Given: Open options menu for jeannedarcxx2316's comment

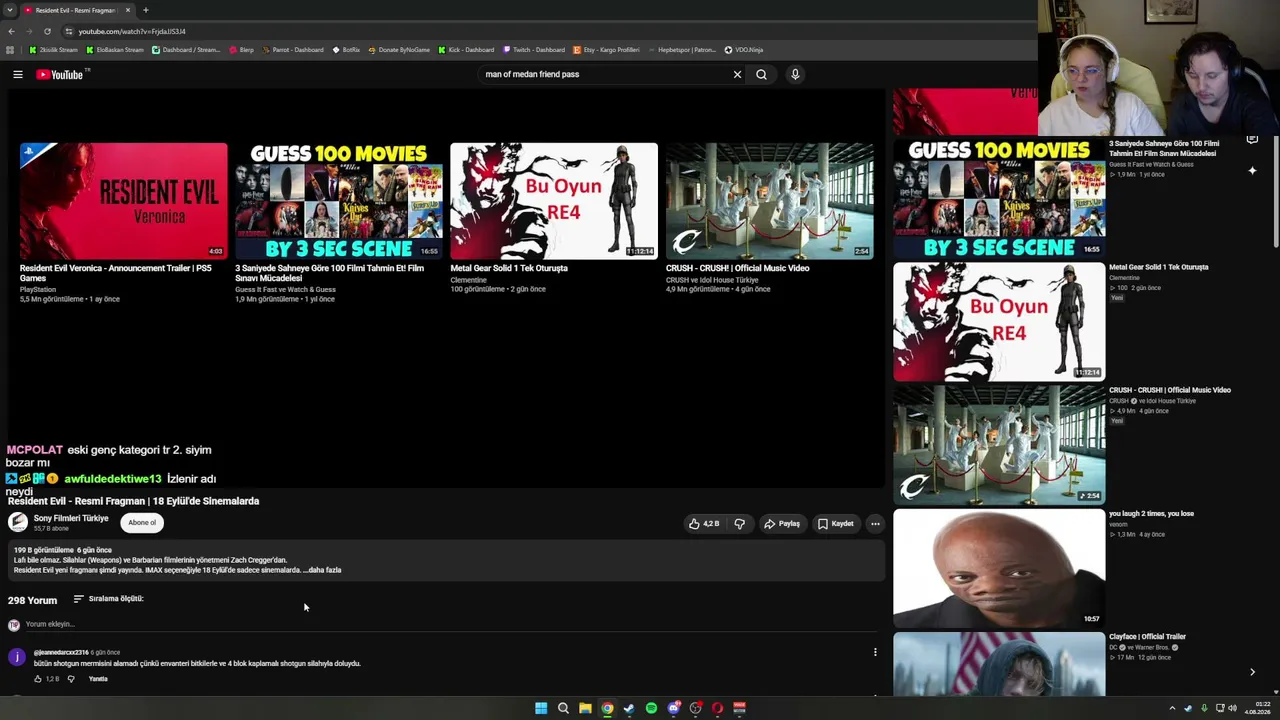Looking at the screenshot, I should (x=875, y=652).
